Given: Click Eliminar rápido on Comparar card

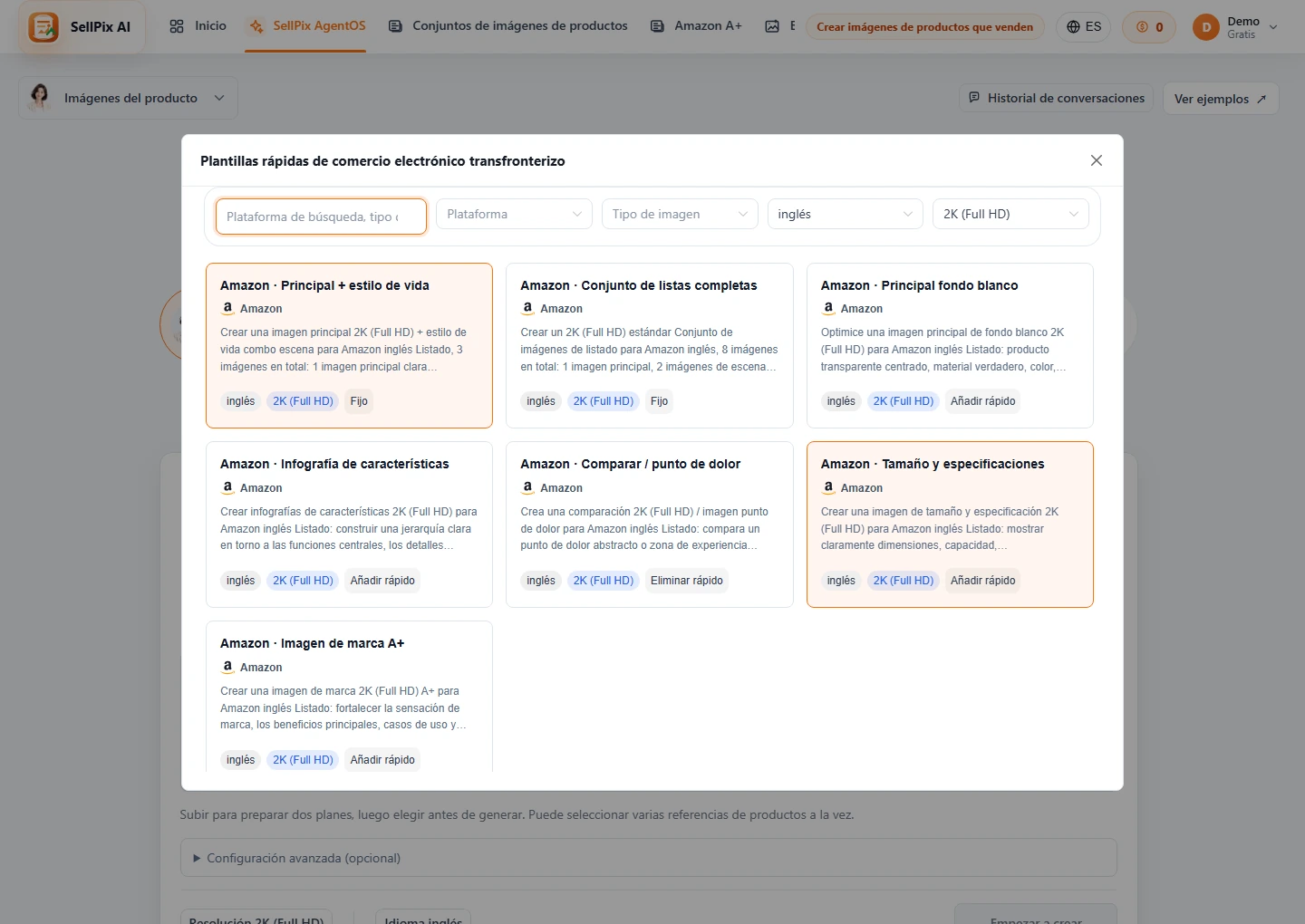Looking at the screenshot, I should [x=687, y=581].
